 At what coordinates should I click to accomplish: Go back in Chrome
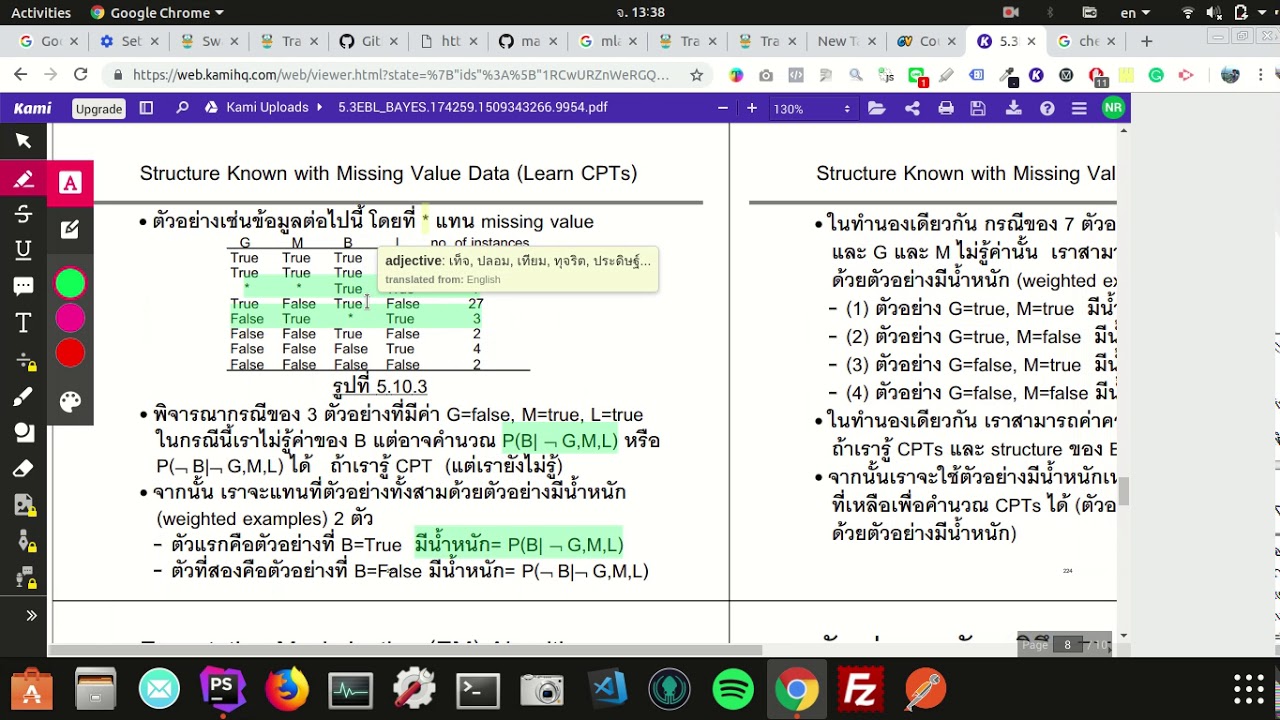coord(20,75)
